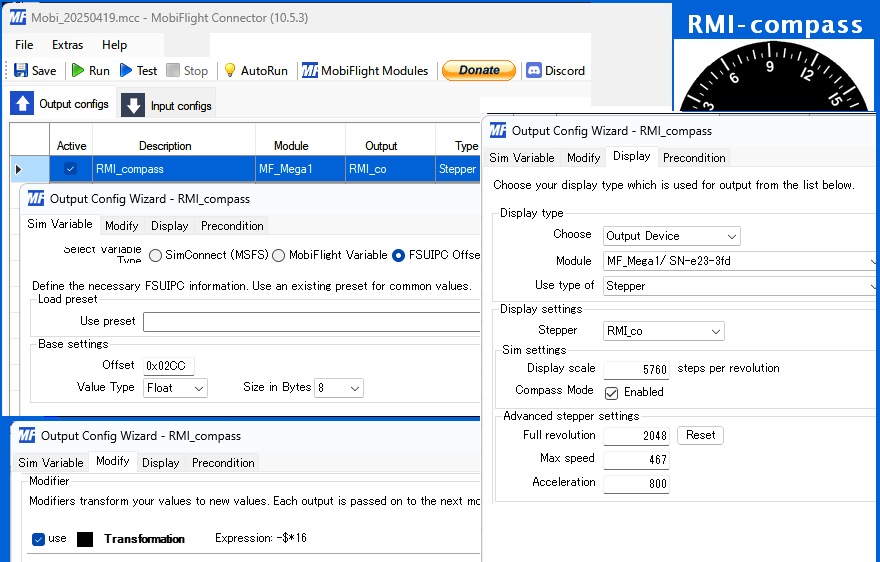
Task: Click the Expression -$*16 text
Action: (261, 538)
